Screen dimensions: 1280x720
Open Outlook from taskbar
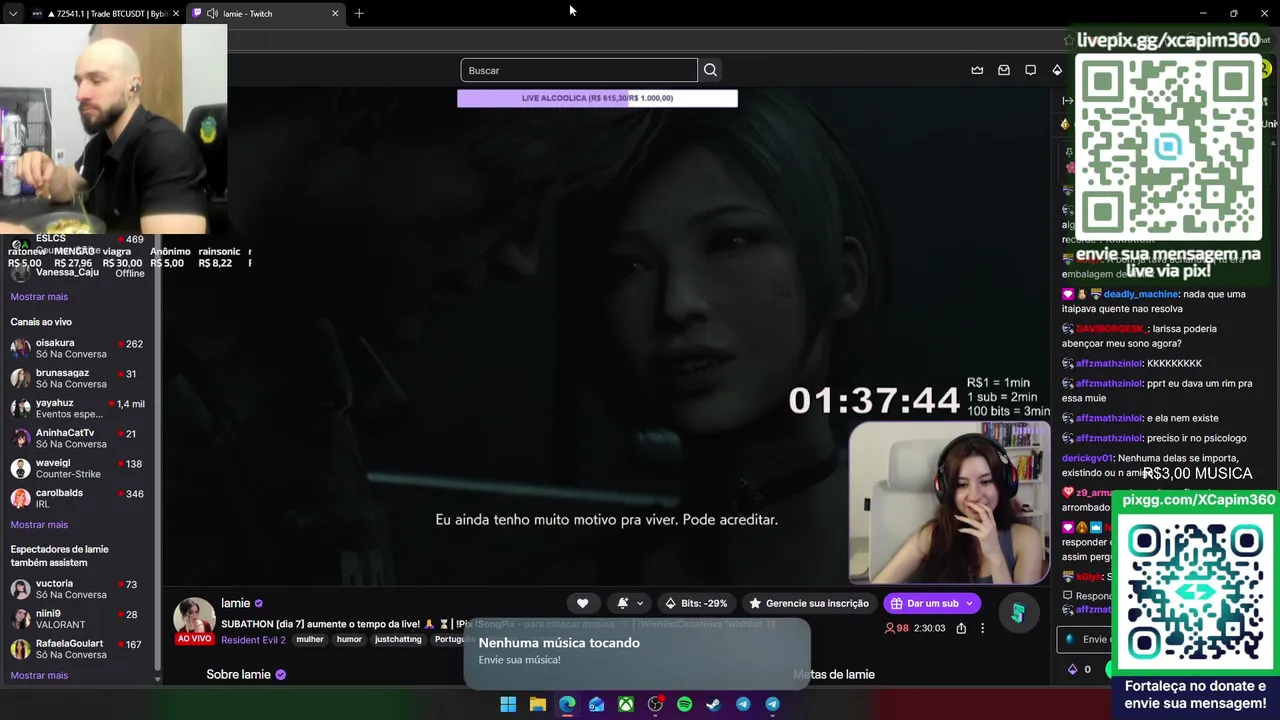pyautogui.click(x=596, y=704)
